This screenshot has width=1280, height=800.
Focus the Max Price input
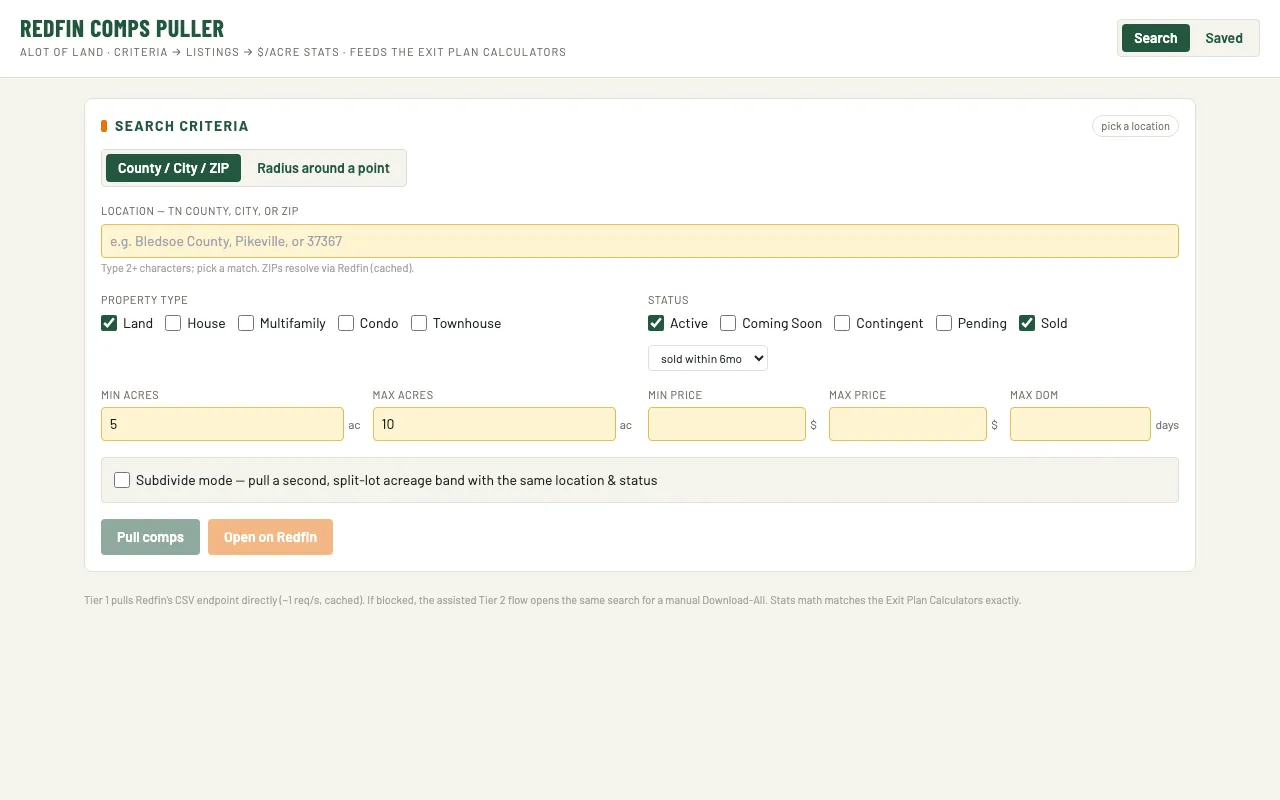[908, 424]
